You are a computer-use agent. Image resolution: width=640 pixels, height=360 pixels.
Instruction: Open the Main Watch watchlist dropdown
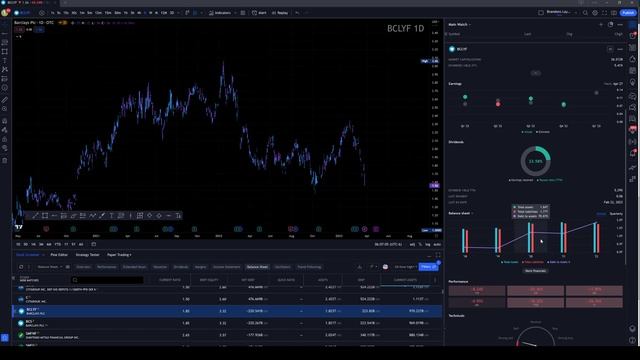click(459, 24)
